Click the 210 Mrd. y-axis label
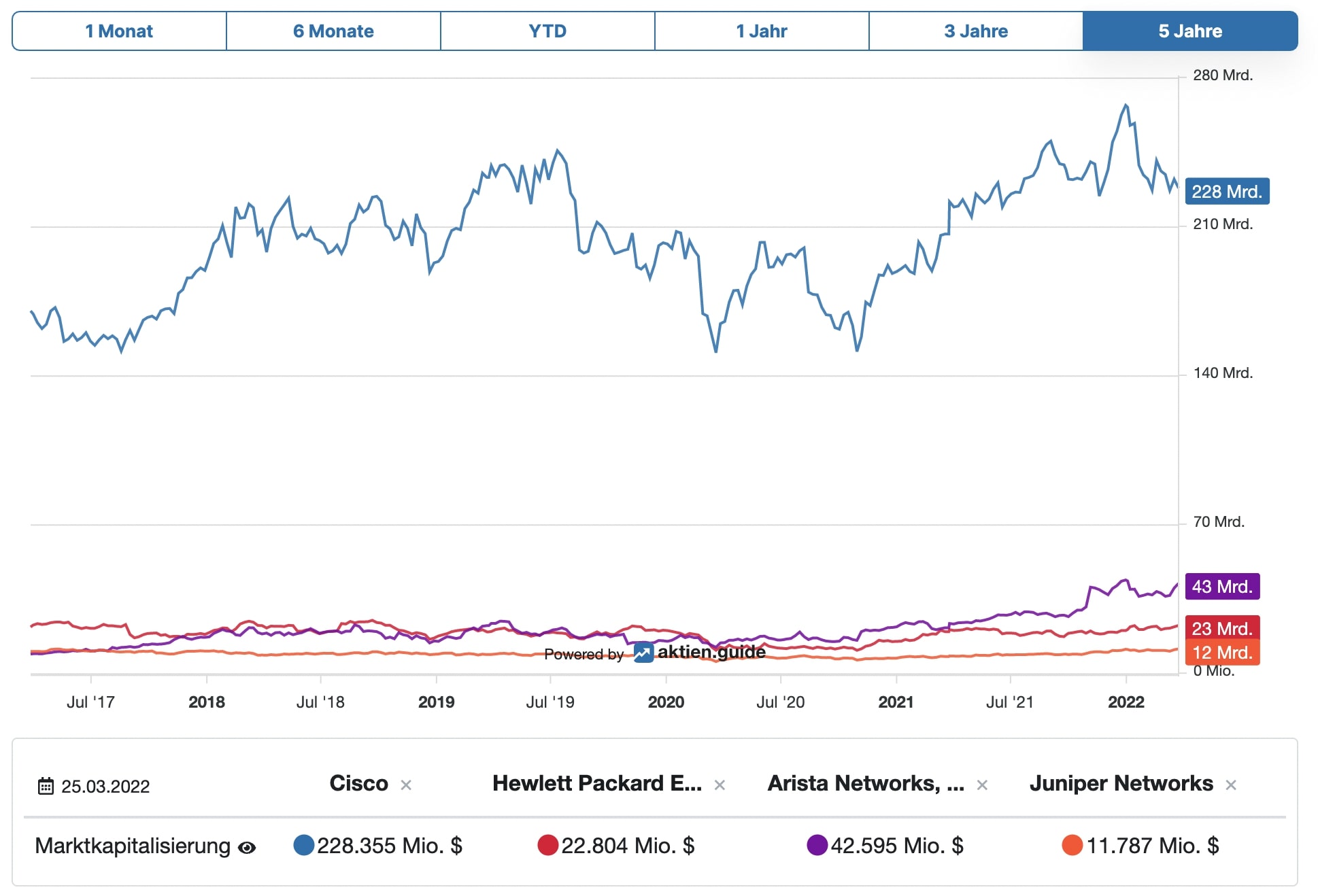This screenshot has width=1318, height=896. click(1223, 224)
